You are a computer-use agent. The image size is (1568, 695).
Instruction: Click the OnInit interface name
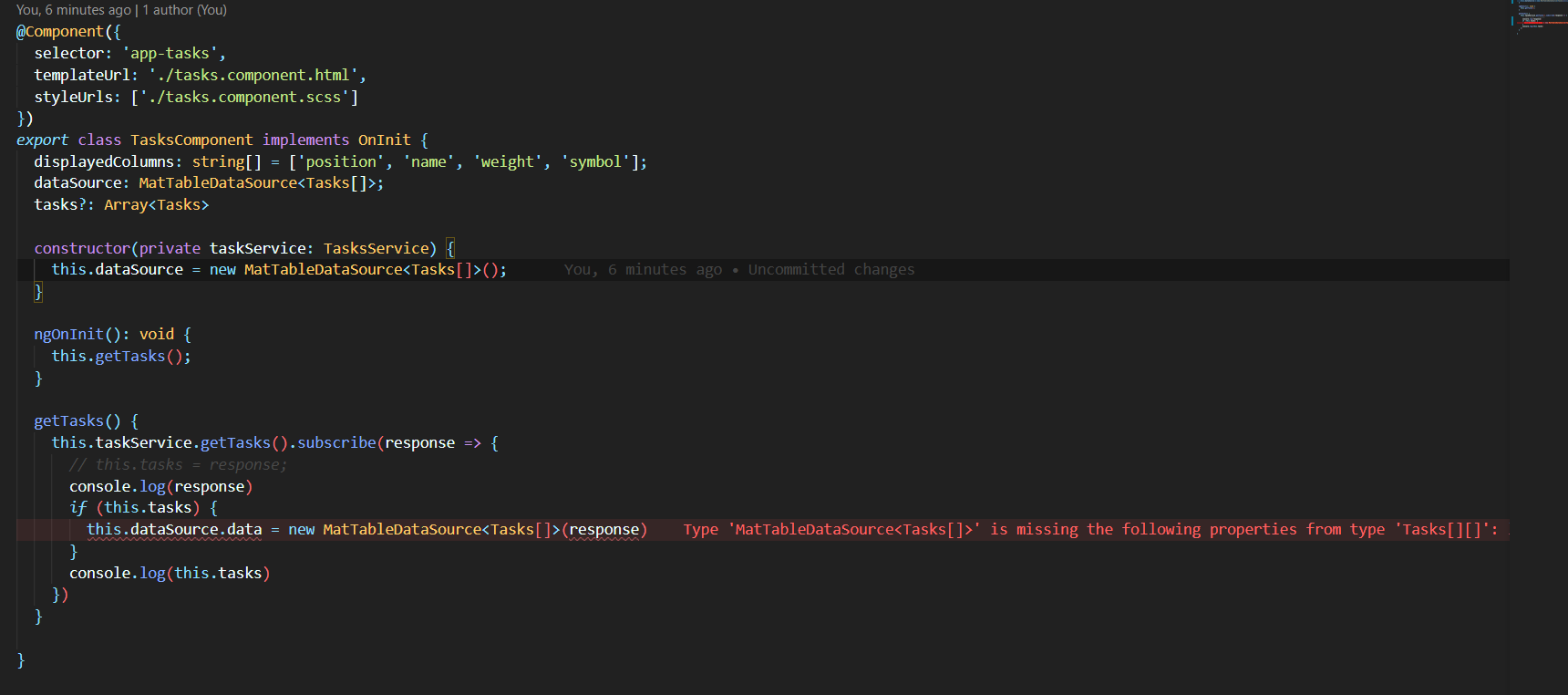click(x=385, y=140)
